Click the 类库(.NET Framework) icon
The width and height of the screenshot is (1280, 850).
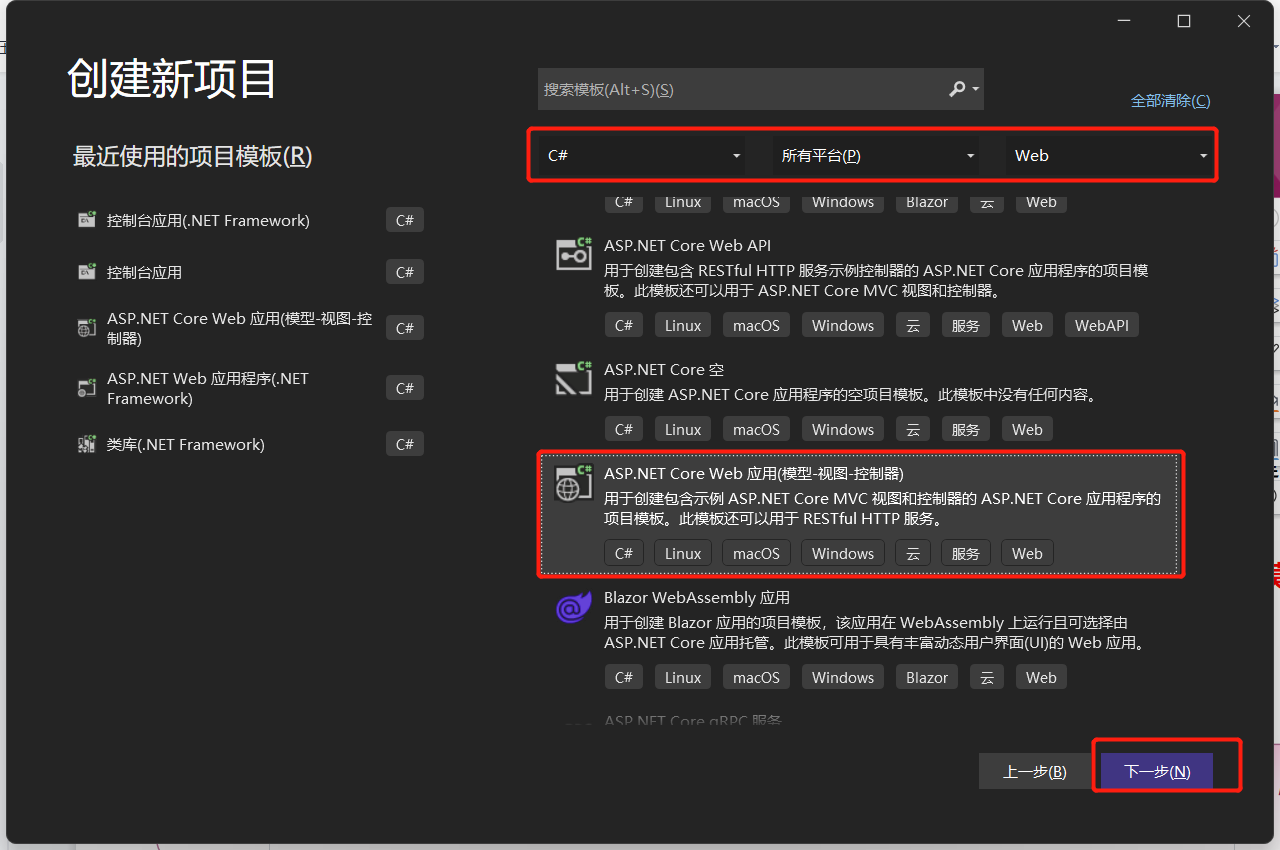(x=87, y=444)
